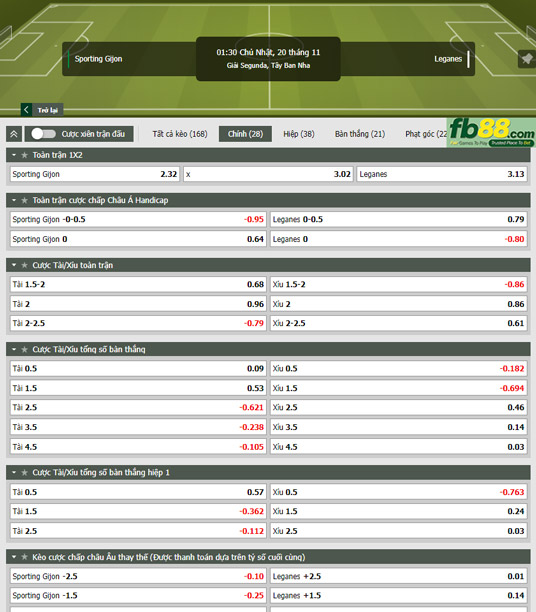This screenshot has height=612, width=536.
Task: Select Xỉu 4.5 at 0.03
Action: coord(399,447)
